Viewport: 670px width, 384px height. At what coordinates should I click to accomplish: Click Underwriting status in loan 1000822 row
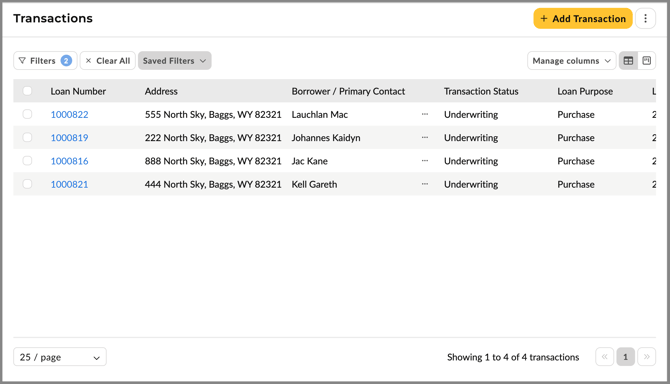471,114
